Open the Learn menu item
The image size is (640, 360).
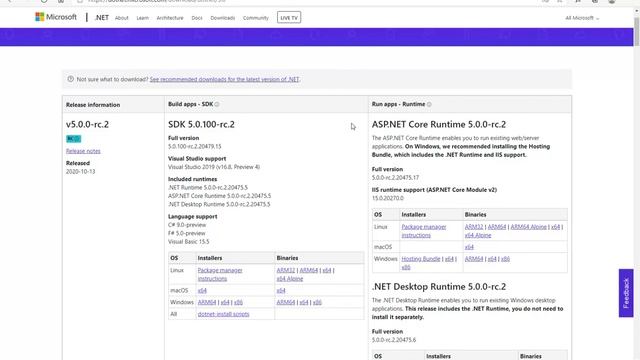click(142, 18)
